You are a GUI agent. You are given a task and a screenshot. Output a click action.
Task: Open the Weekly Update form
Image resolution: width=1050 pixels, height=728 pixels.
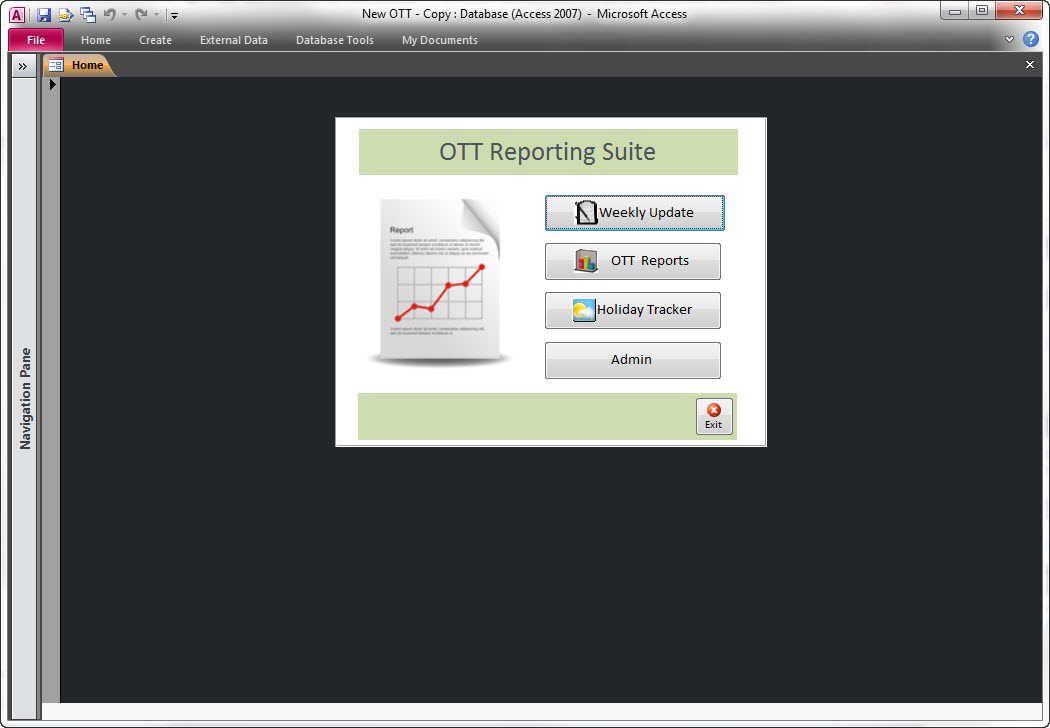pos(635,213)
